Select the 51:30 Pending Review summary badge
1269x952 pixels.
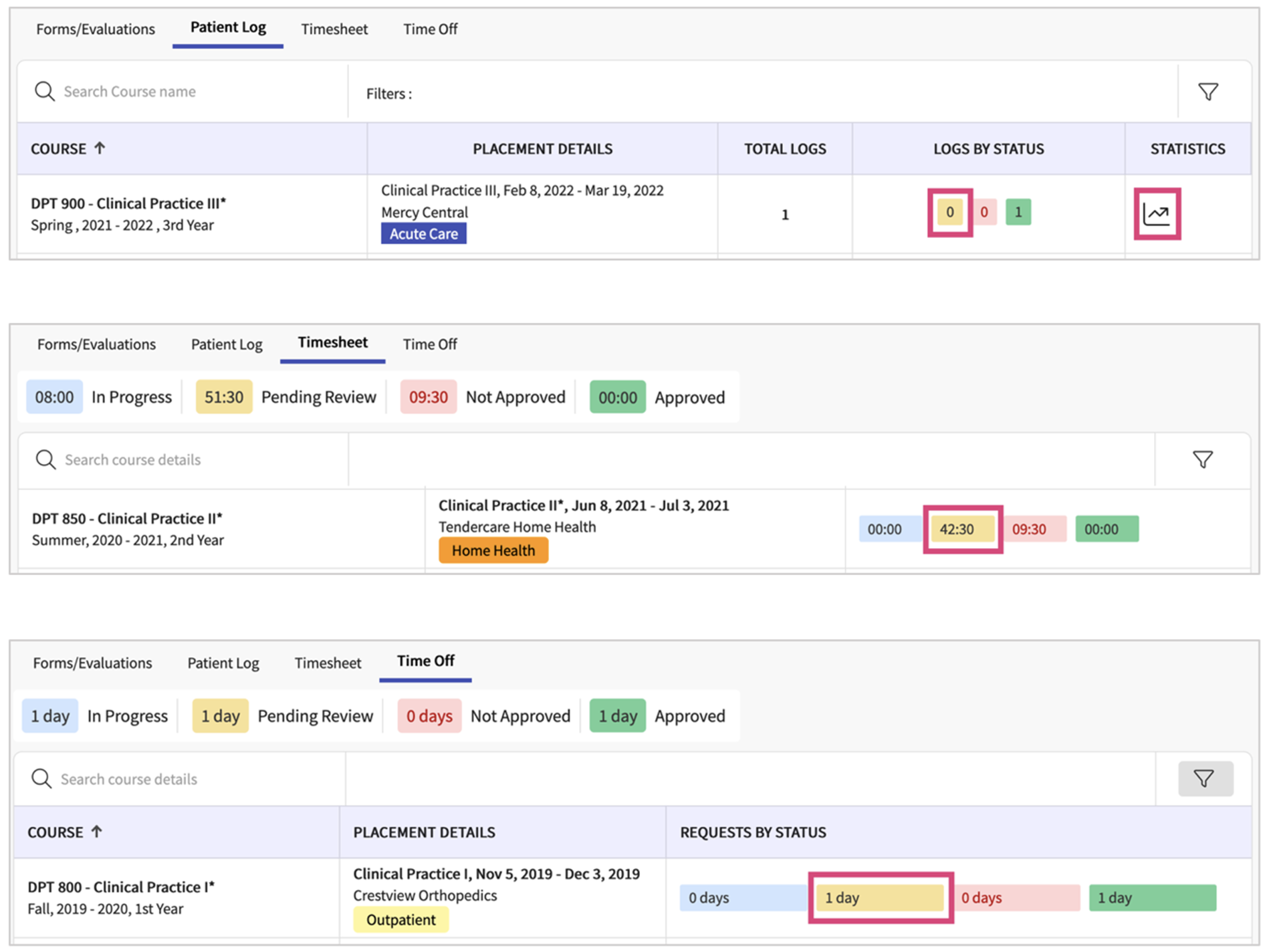(223, 397)
